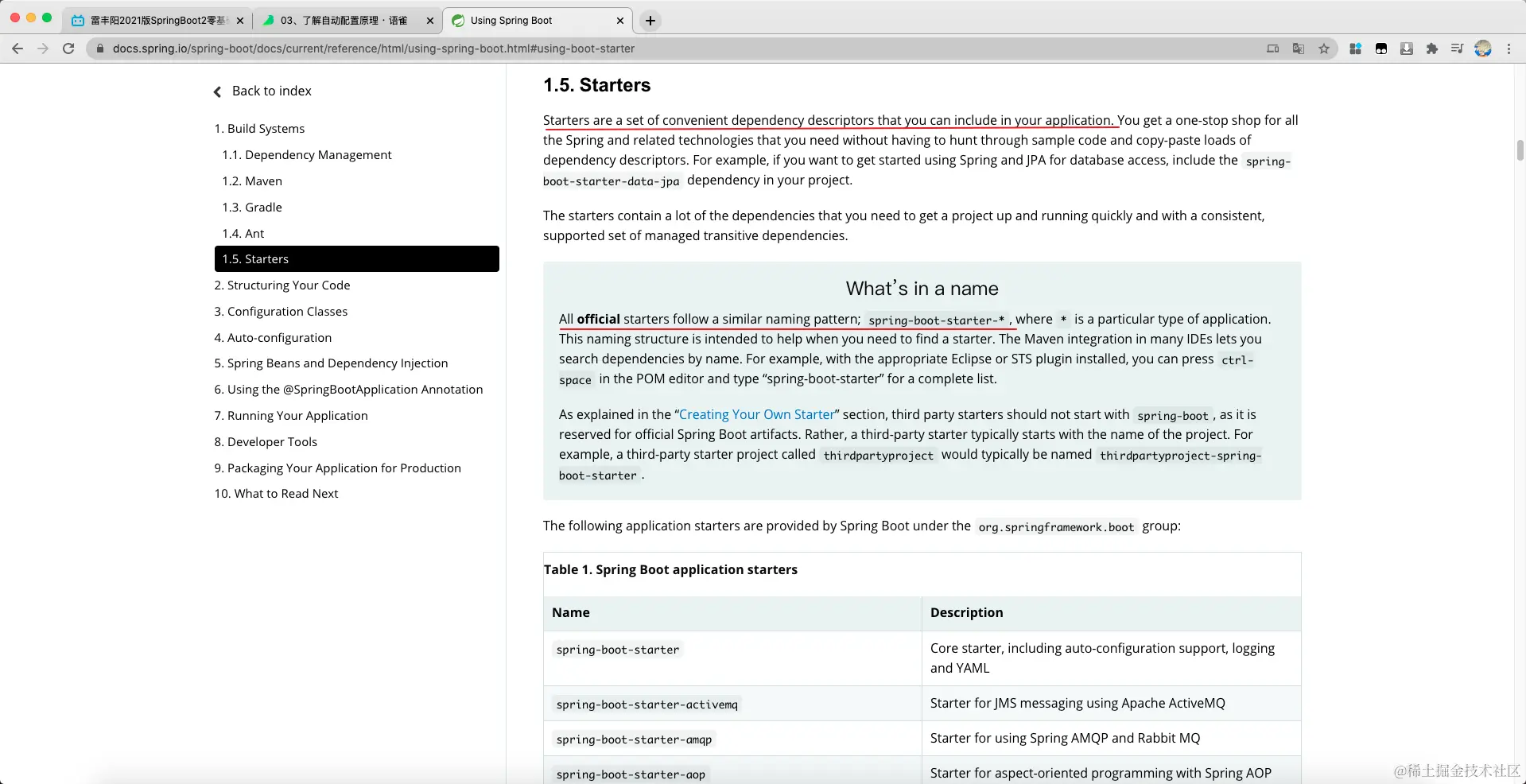Translate this page with Google Translate icon

click(1299, 49)
